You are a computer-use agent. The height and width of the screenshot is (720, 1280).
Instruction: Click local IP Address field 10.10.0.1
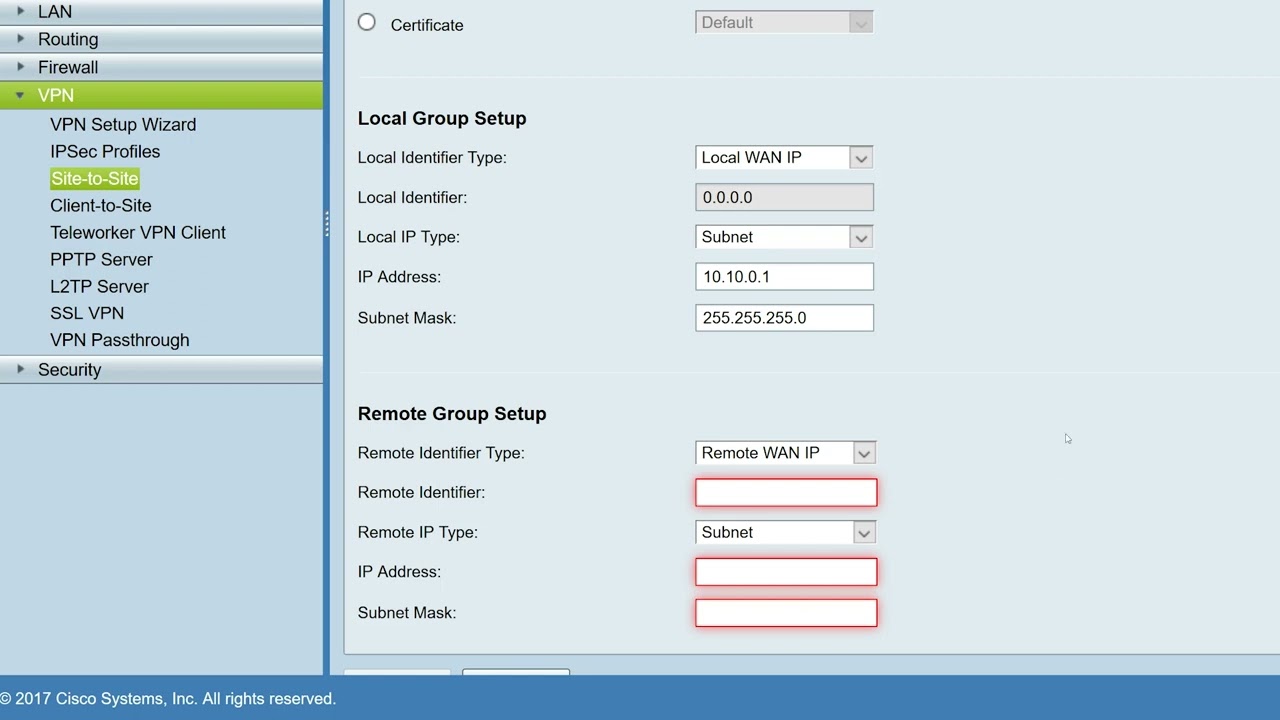pos(784,277)
